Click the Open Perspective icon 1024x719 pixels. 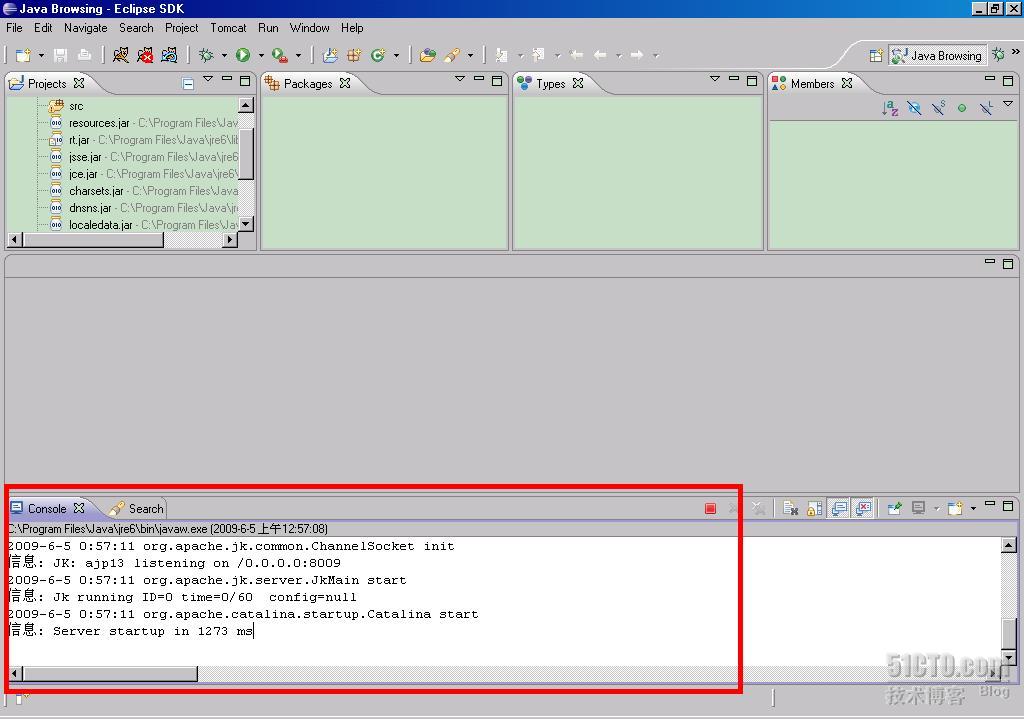click(x=876, y=55)
